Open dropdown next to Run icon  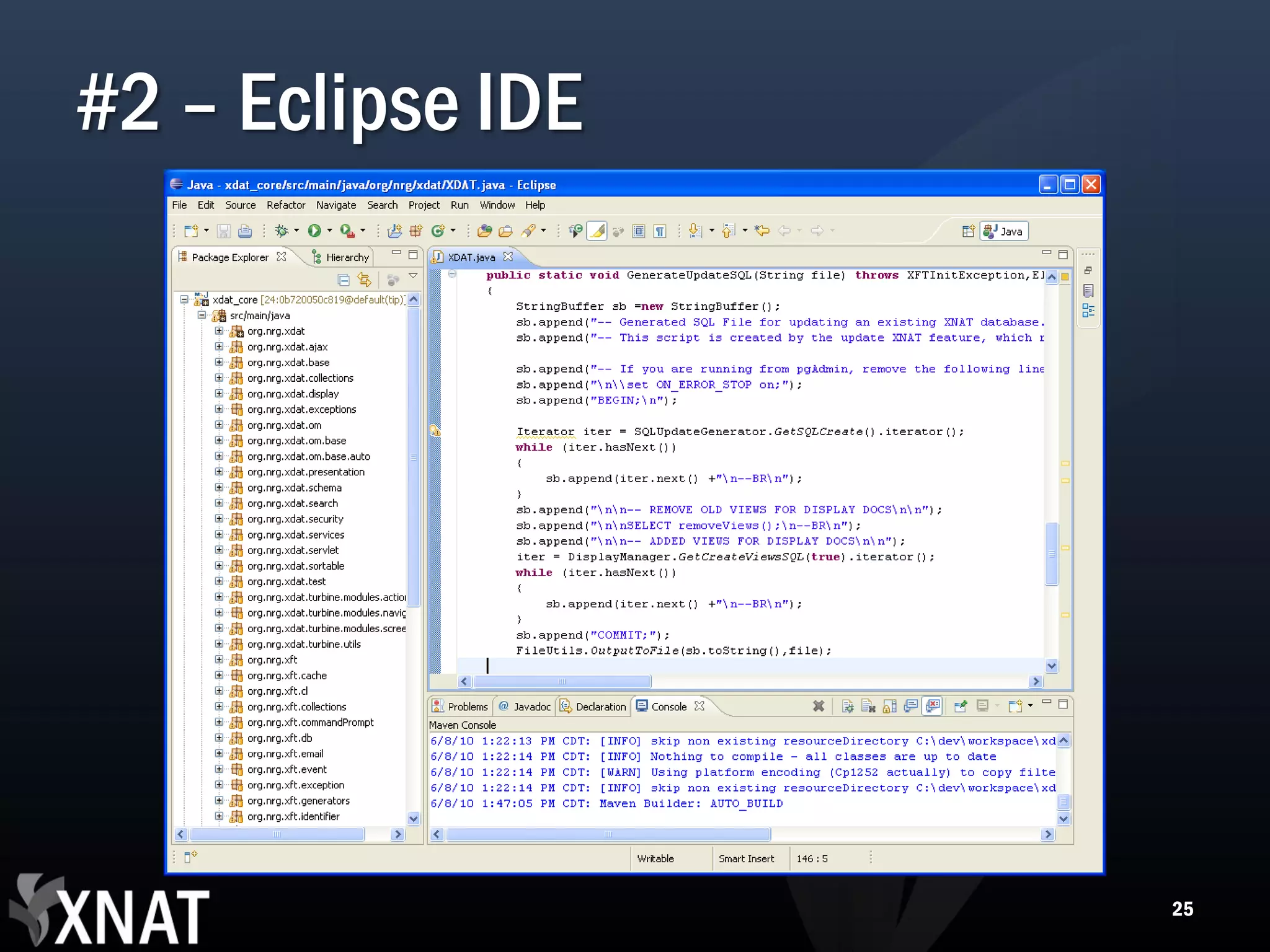330,231
